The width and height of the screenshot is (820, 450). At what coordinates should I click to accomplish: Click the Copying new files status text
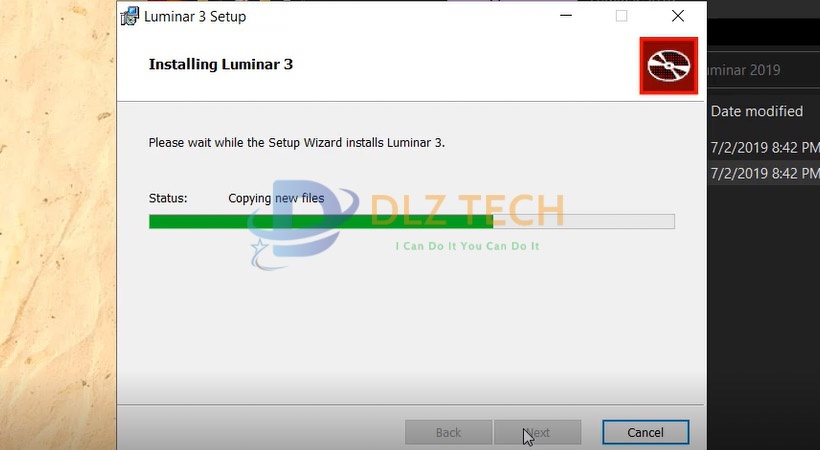tap(276, 198)
